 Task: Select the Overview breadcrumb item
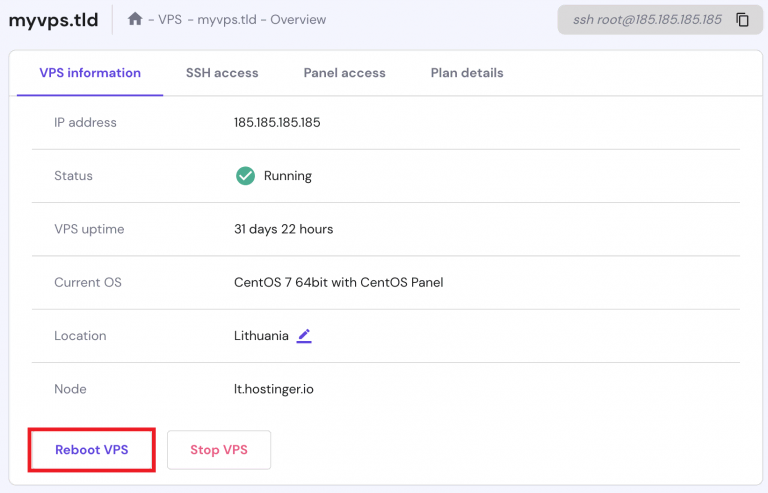[298, 20]
